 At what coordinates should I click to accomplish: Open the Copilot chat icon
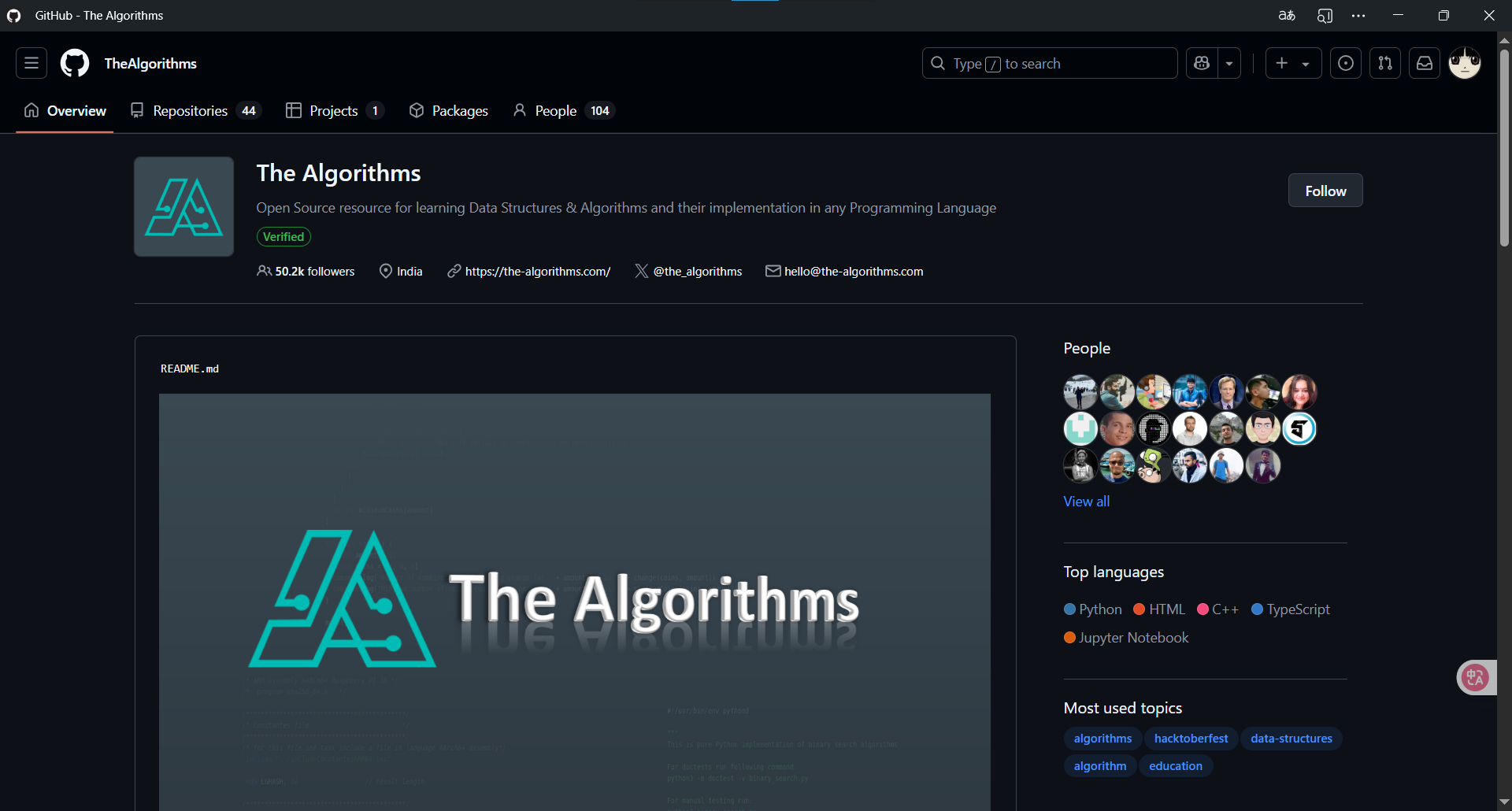click(1202, 63)
